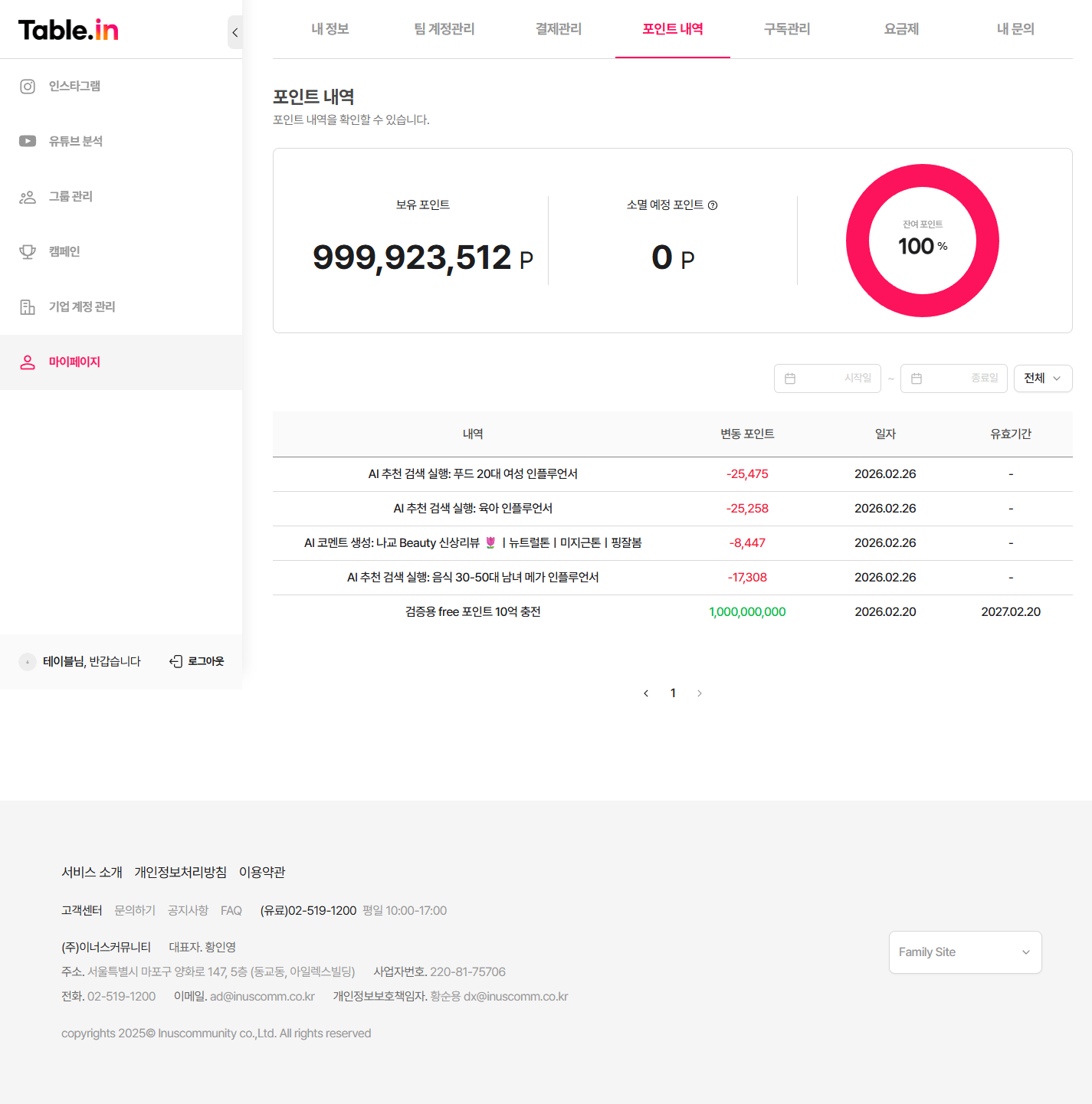Click the group management people icon

(28, 197)
